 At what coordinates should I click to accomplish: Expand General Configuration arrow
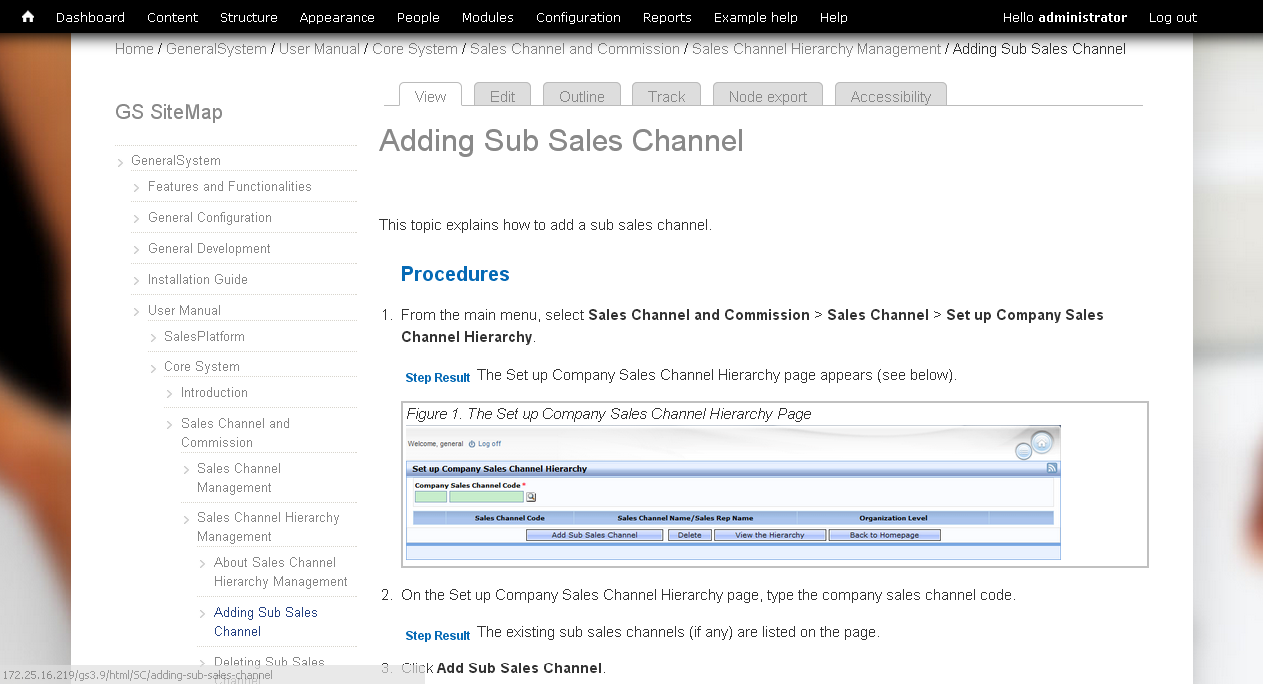pos(137,219)
